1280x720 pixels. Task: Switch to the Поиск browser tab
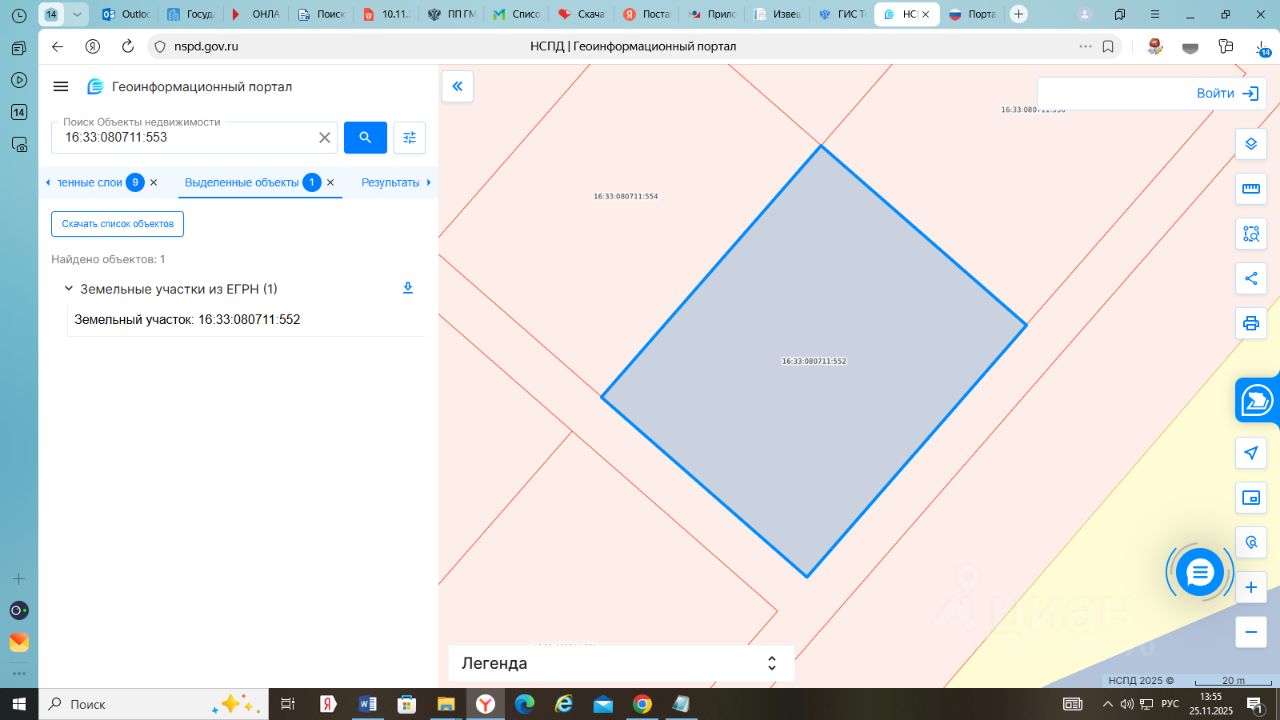pyautogui.click(x=320, y=14)
